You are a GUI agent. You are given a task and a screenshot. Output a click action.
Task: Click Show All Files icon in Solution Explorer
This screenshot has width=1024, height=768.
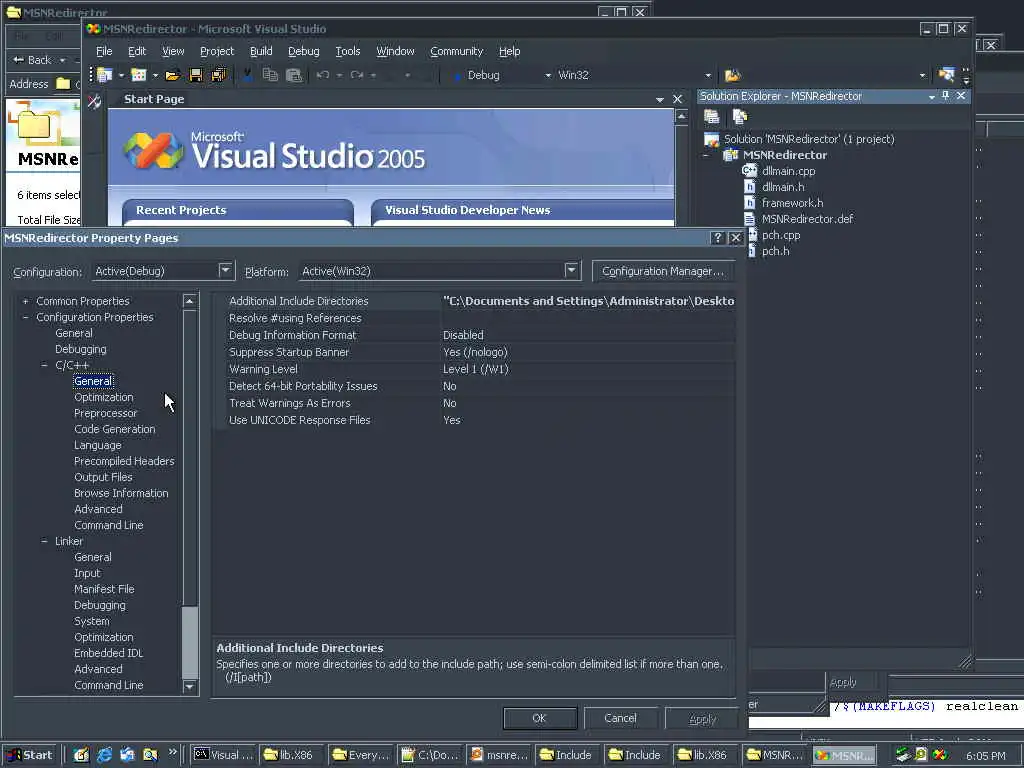point(739,117)
